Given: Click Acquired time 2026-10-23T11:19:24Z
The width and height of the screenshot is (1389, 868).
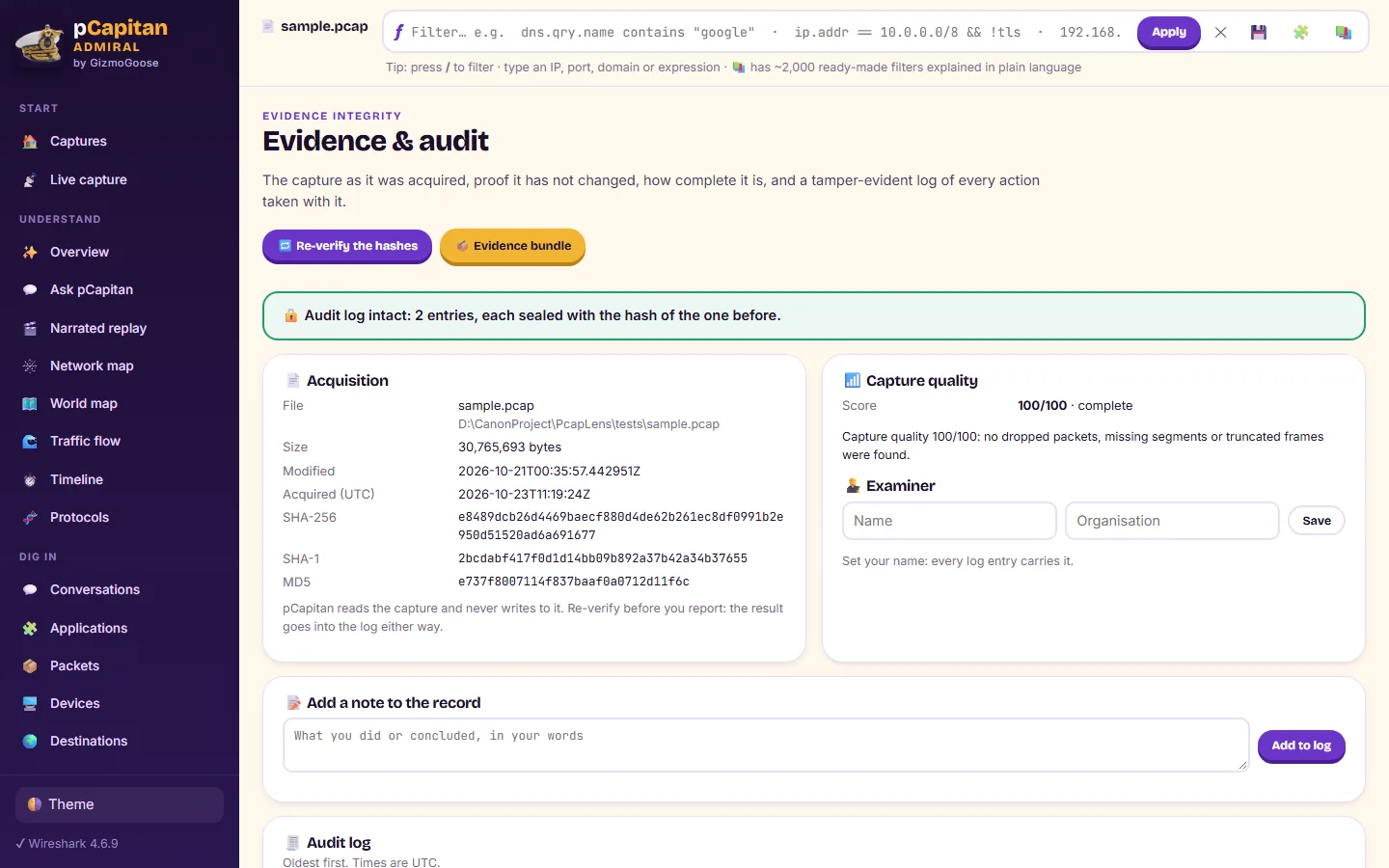Looking at the screenshot, I should 524,495.
